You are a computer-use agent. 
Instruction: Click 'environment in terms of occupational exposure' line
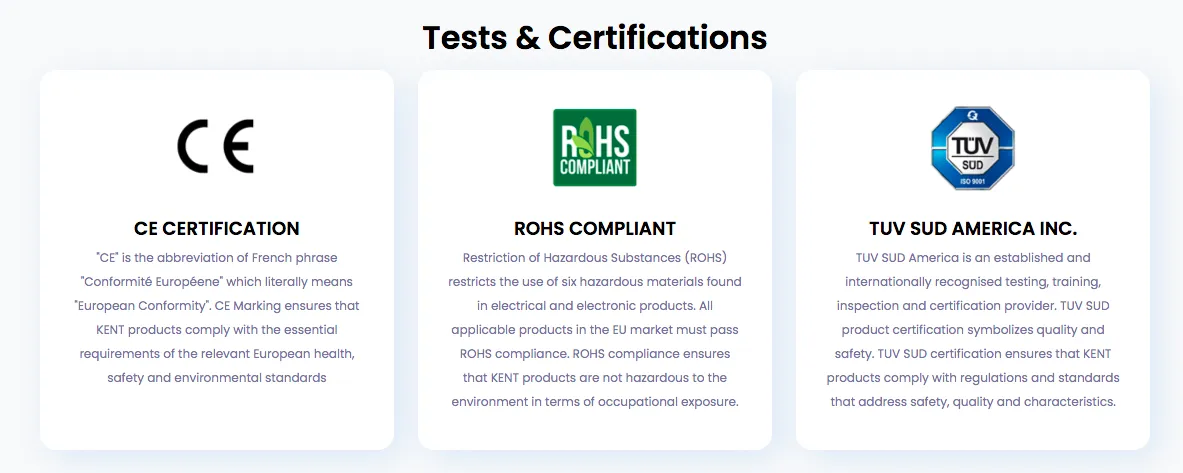tap(595, 402)
